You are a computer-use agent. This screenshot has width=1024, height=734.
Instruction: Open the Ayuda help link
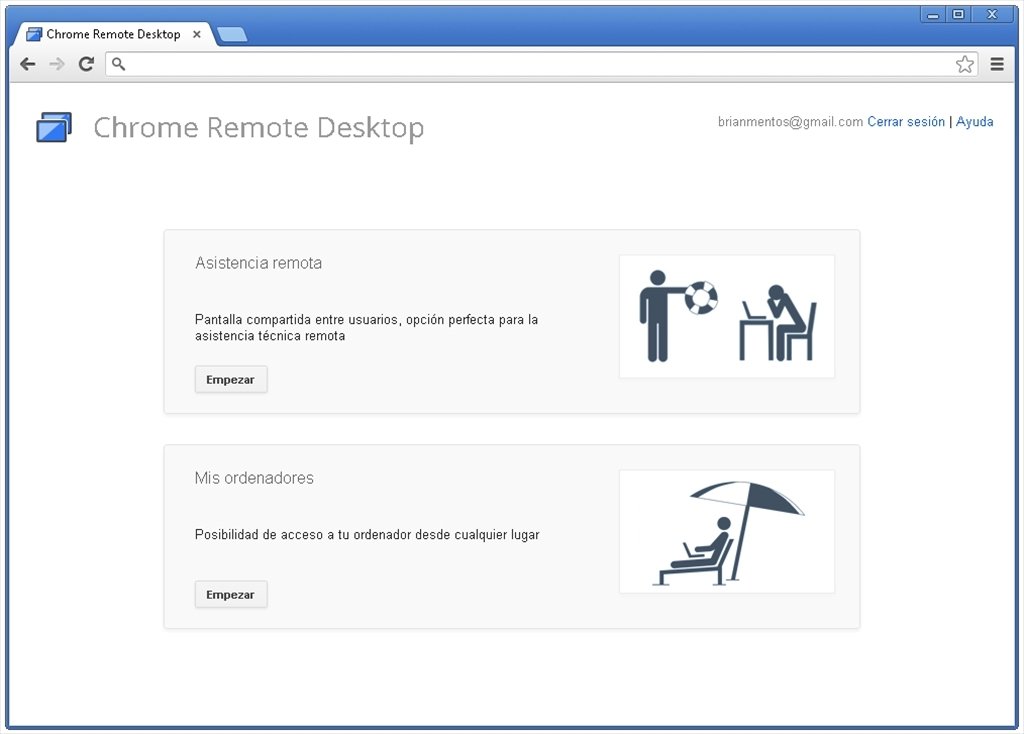[x=974, y=121]
